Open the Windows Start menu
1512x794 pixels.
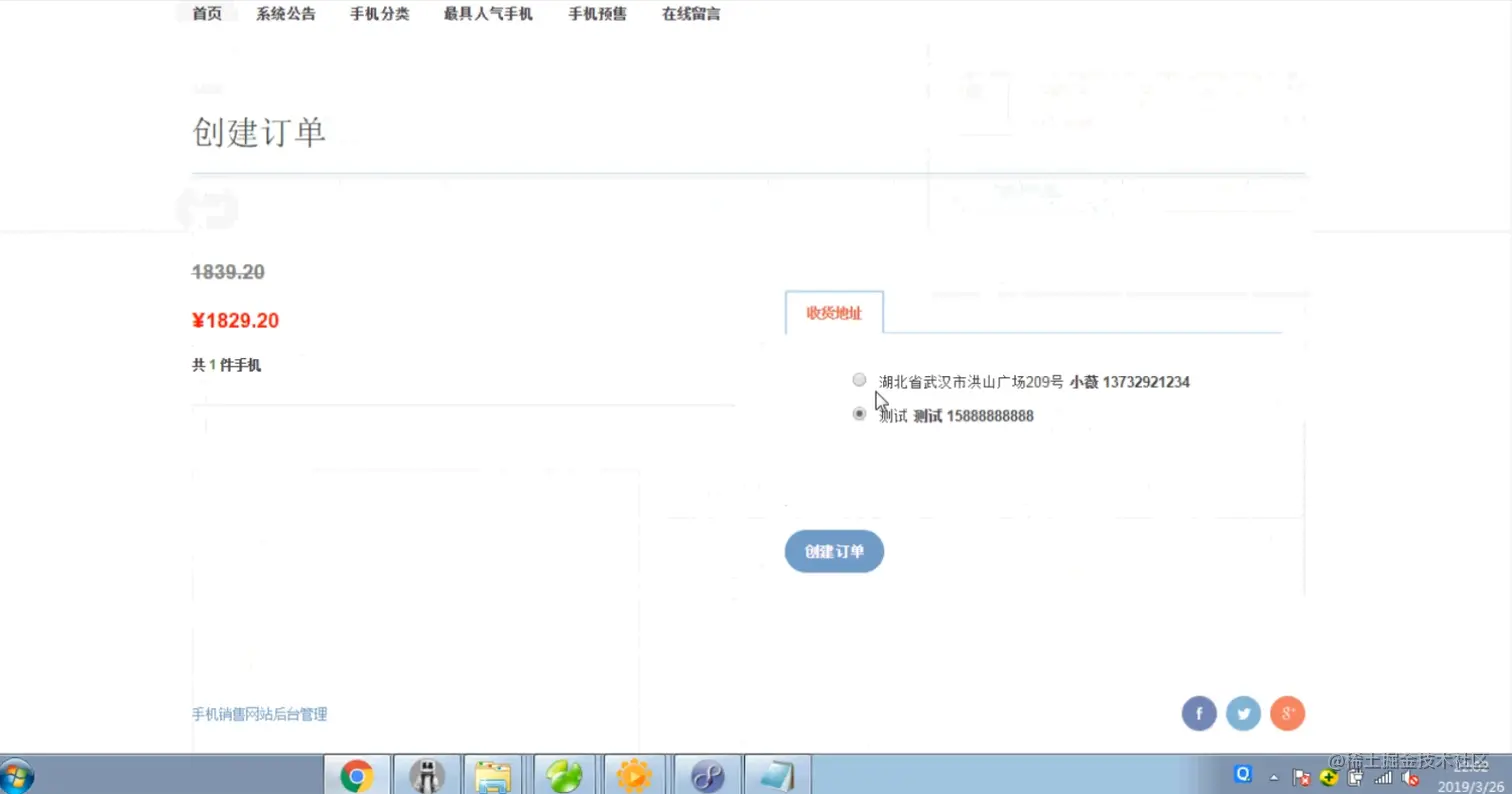tap(17, 776)
